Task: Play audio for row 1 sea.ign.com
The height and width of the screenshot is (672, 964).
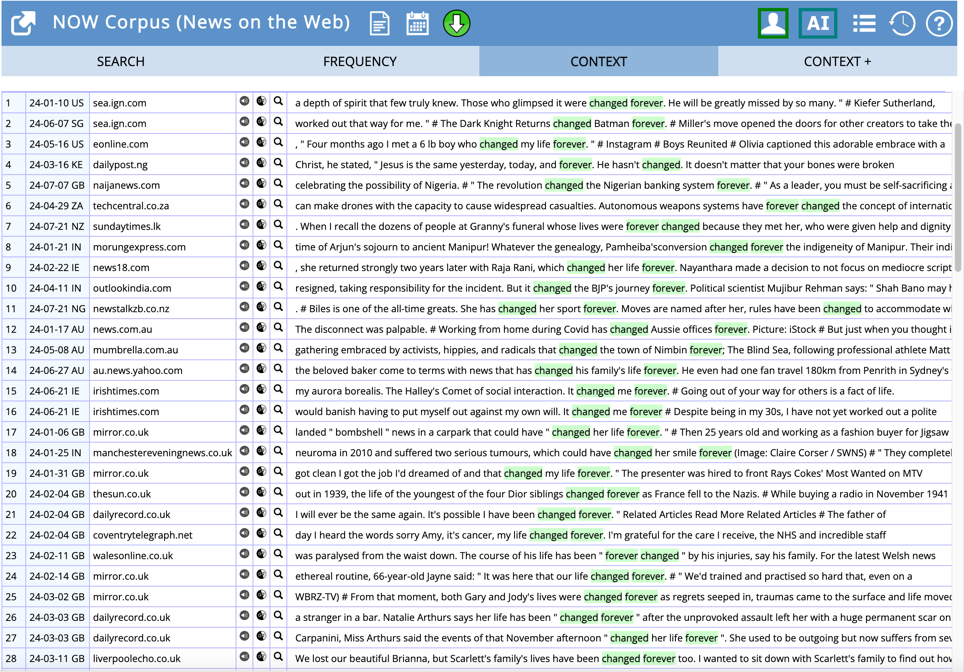Action: tap(245, 101)
